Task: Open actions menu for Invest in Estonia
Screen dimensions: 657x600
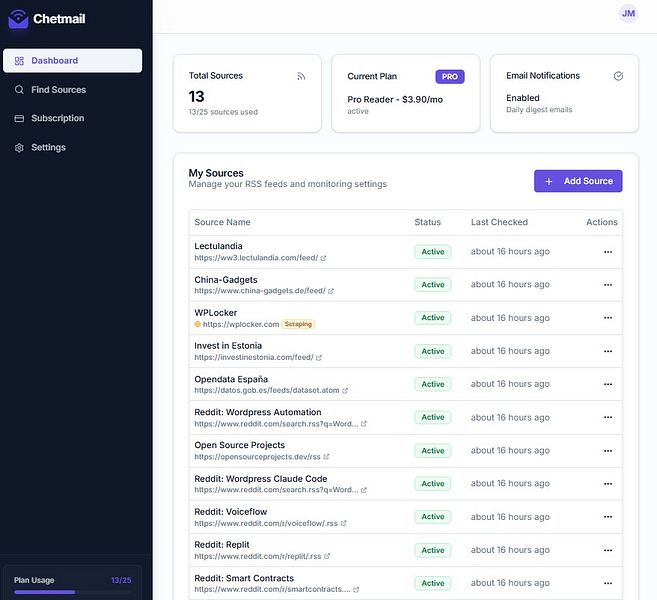Action: click(x=608, y=351)
